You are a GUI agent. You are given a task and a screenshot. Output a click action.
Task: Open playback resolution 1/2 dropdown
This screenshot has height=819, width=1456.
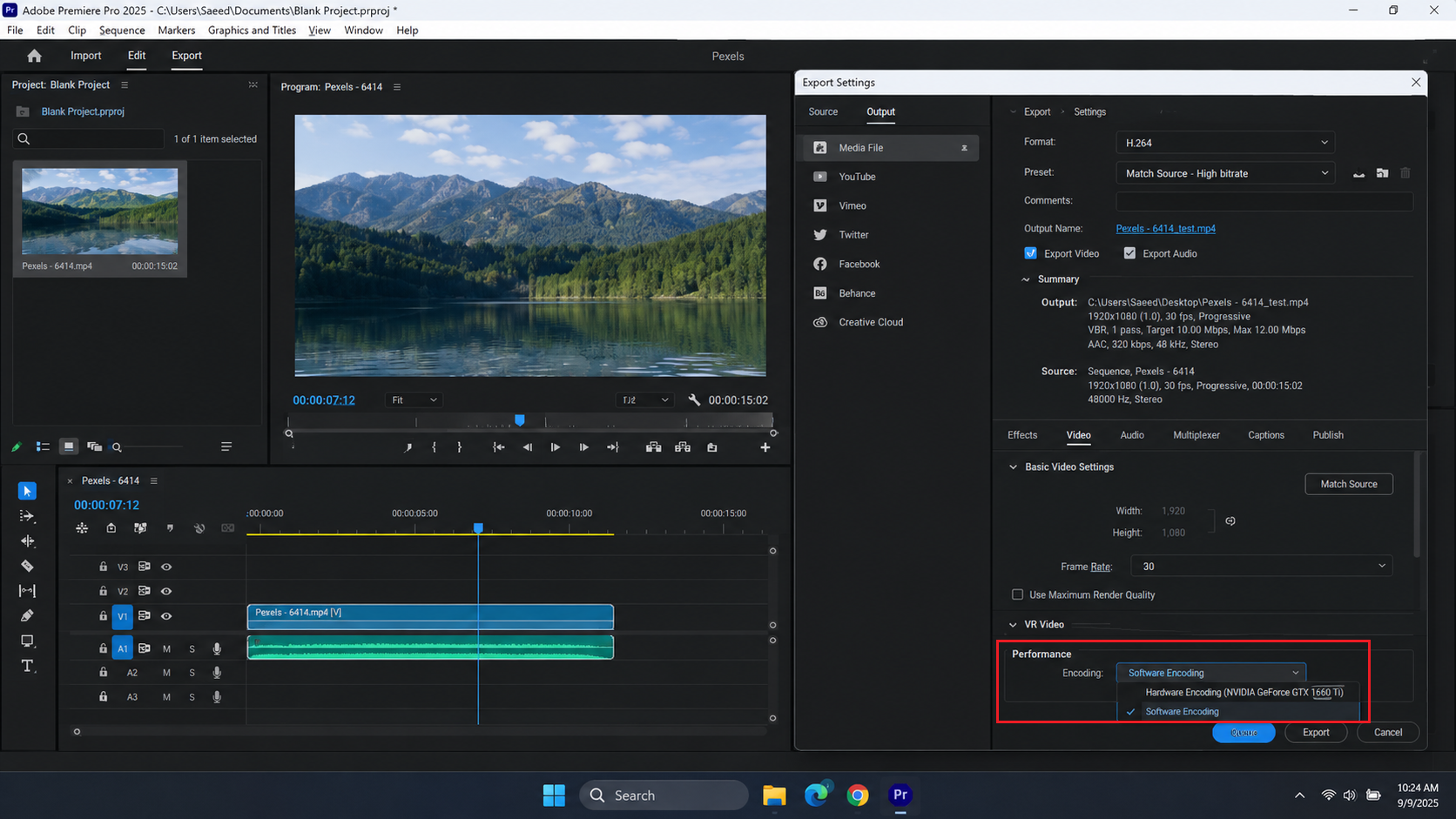[644, 400]
